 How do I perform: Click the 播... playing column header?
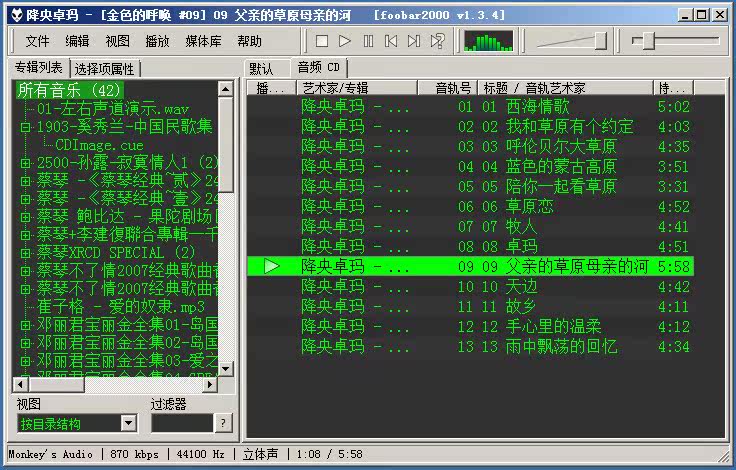272,88
